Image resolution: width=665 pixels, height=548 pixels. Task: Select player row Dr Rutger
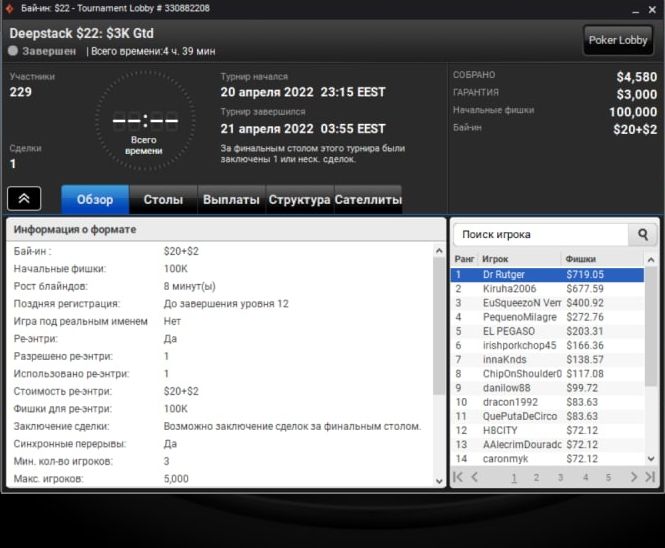547,274
